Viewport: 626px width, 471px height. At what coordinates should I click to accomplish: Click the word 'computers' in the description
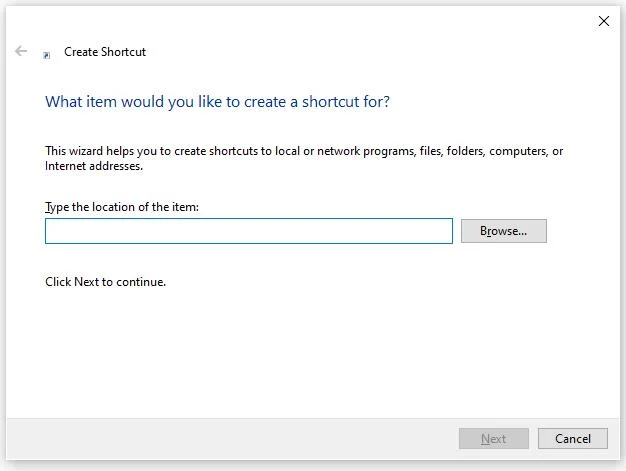coord(518,151)
